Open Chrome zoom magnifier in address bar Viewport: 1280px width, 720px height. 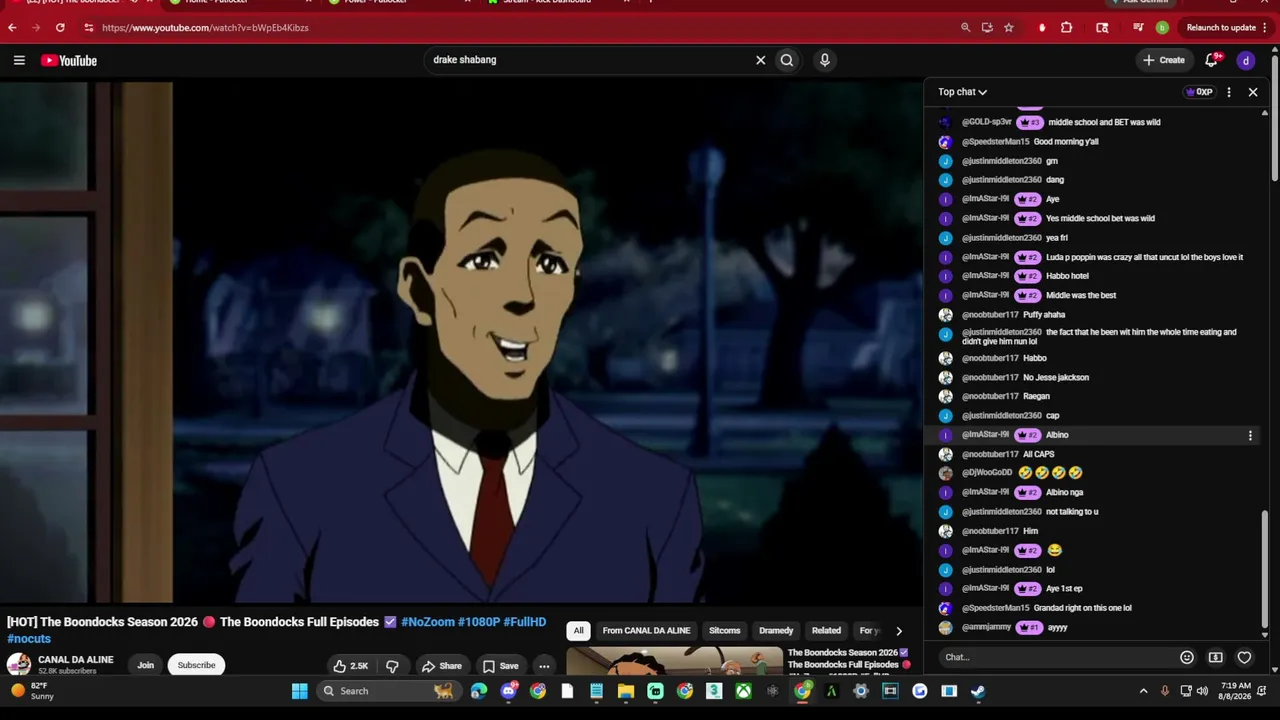click(965, 28)
